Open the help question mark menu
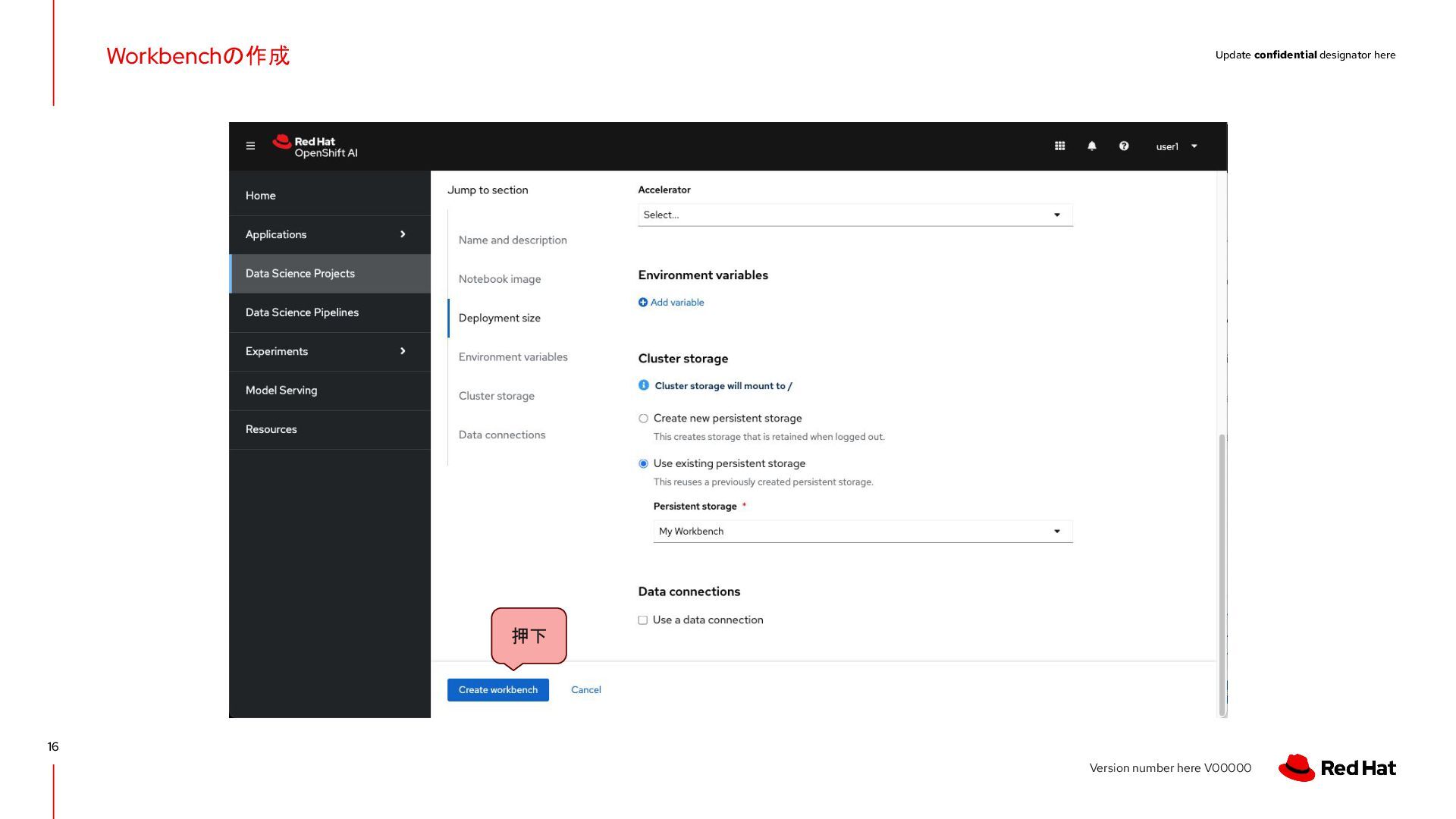1456x819 pixels. 1124,146
